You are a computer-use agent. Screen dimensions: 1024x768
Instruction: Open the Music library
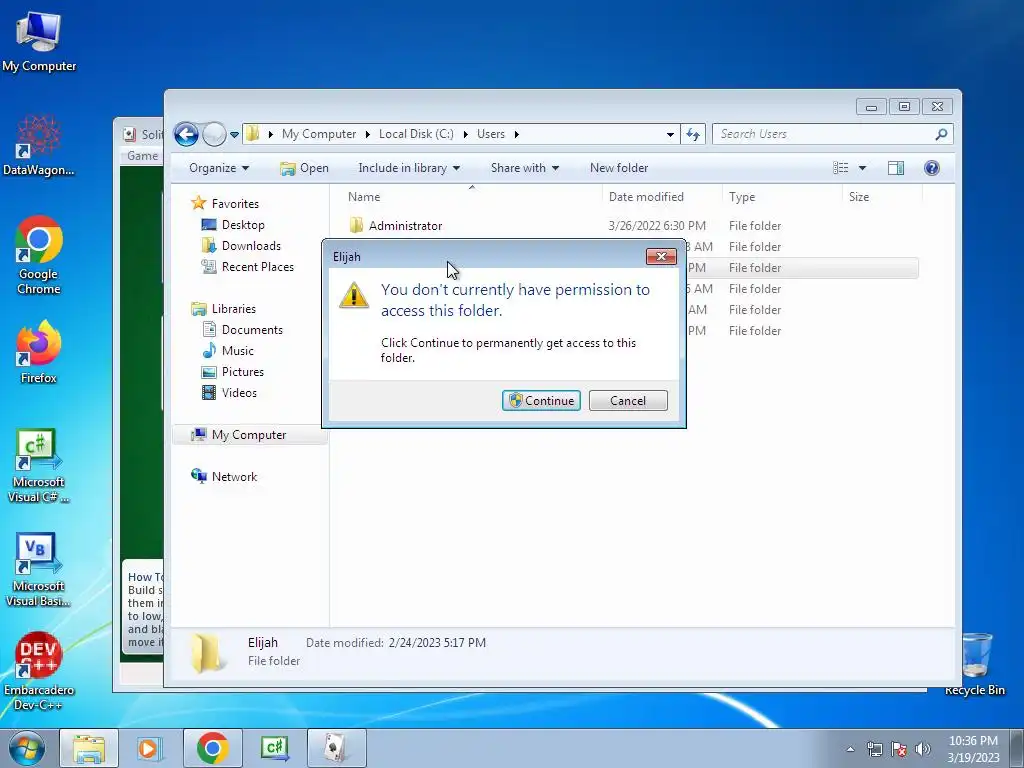(x=237, y=351)
